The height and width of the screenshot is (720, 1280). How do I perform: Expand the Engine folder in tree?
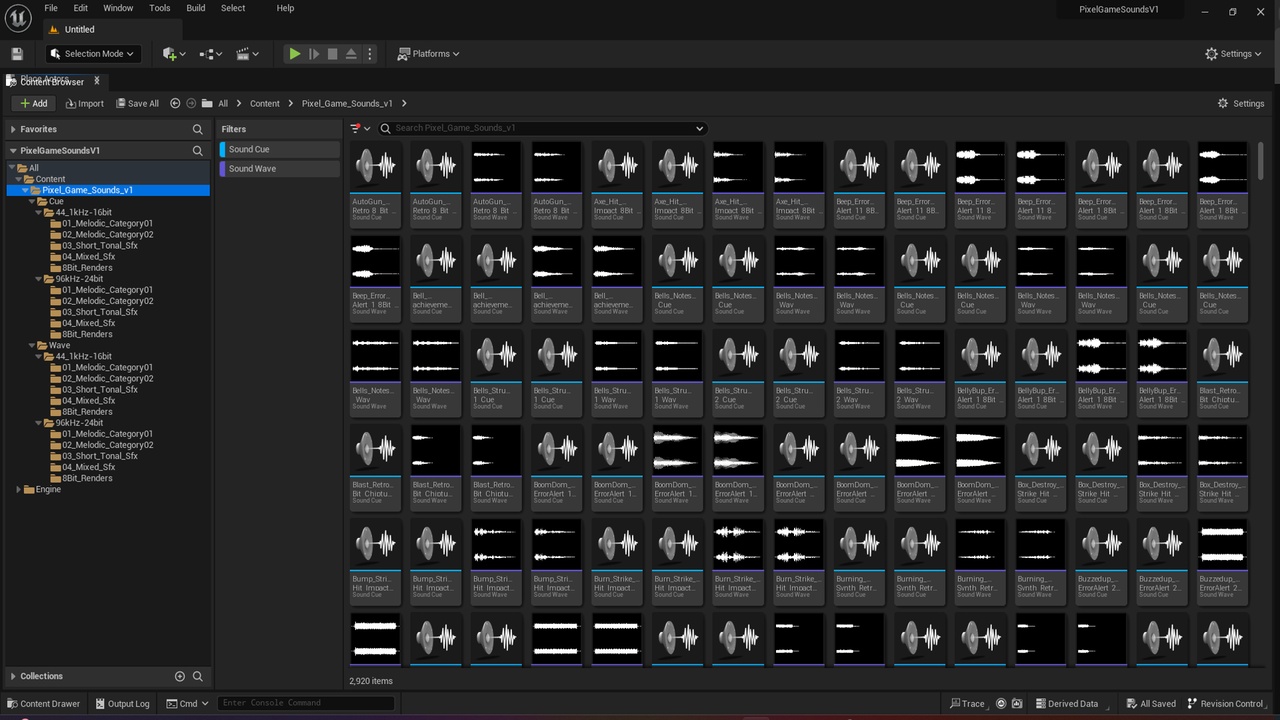[x=18, y=489]
